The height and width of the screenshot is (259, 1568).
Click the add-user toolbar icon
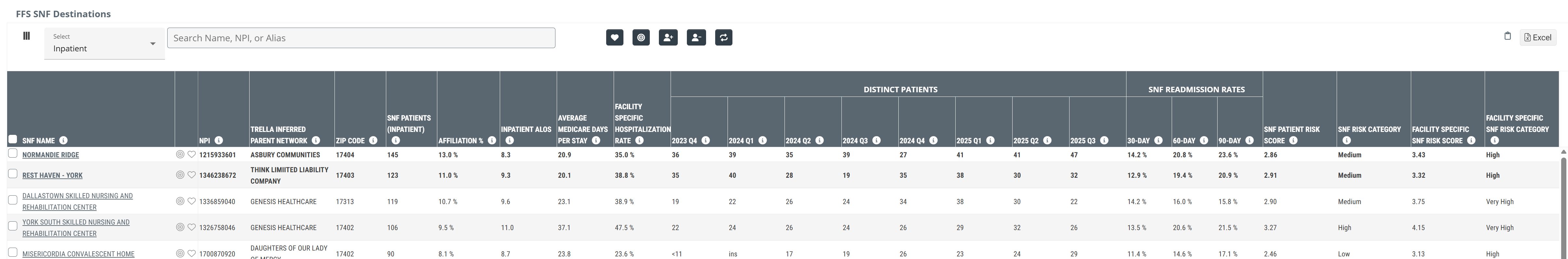[668, 38]
